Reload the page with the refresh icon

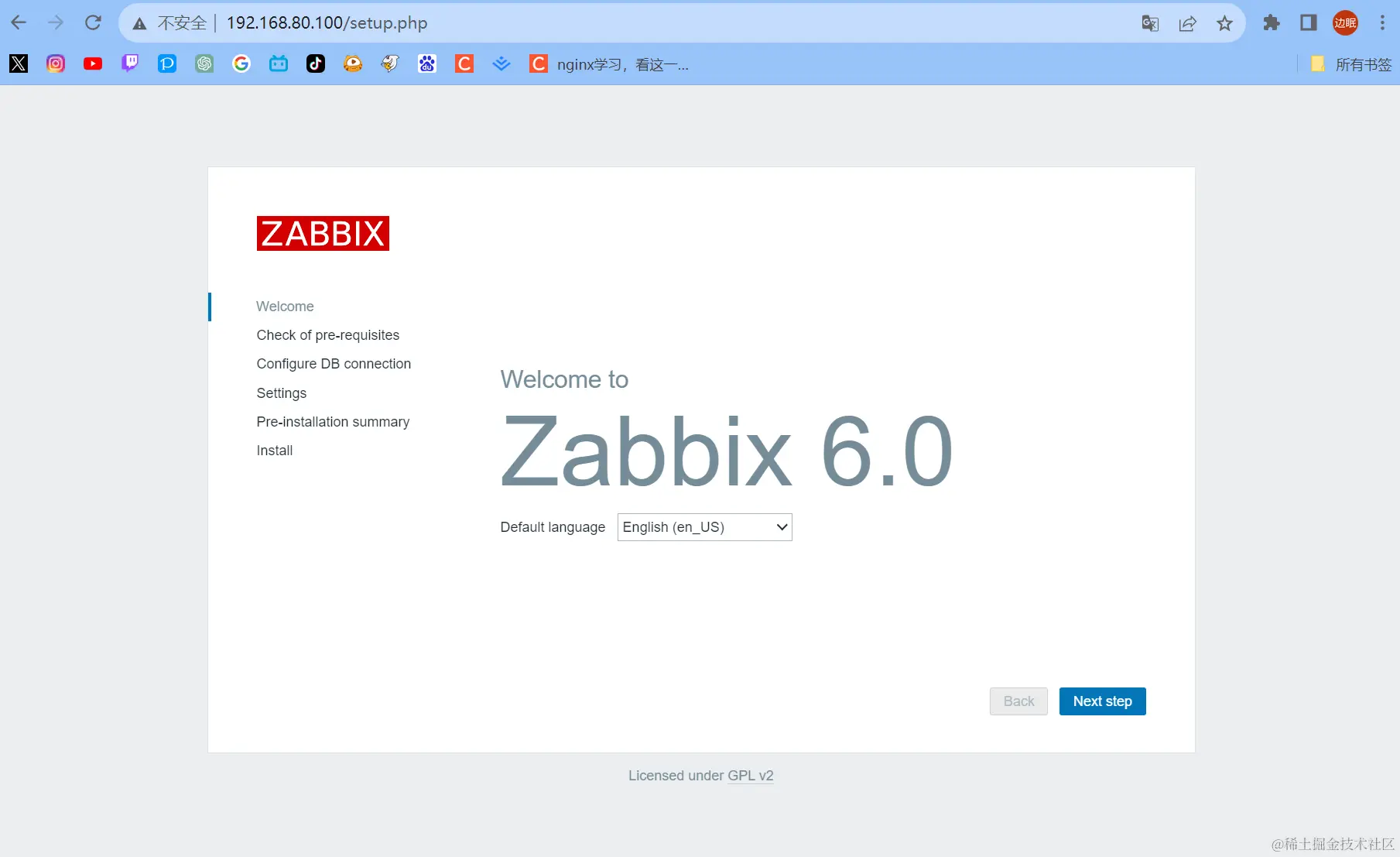pos(93,22)
